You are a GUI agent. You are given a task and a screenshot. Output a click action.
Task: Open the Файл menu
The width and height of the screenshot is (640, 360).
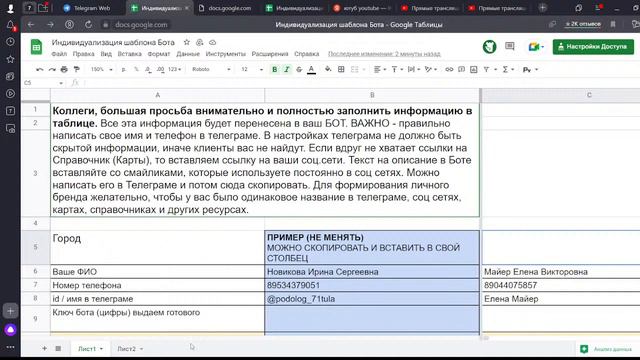59,54
